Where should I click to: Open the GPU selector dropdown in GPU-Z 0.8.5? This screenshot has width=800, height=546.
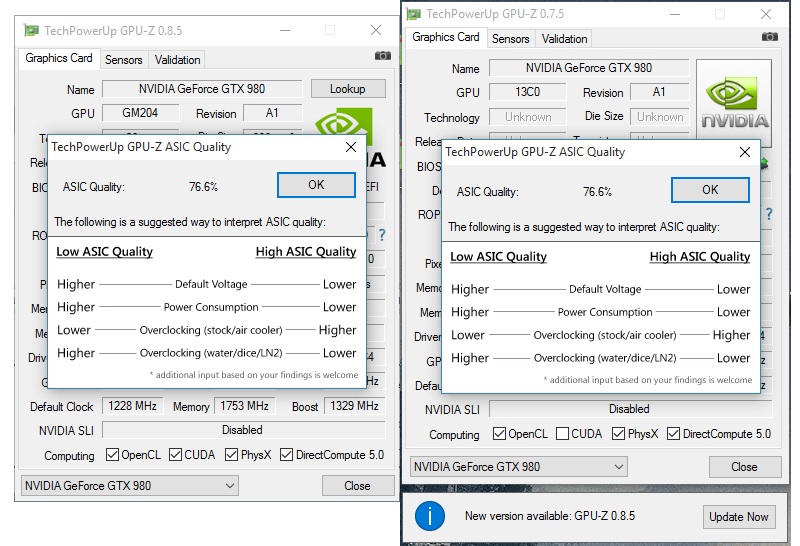130,486
